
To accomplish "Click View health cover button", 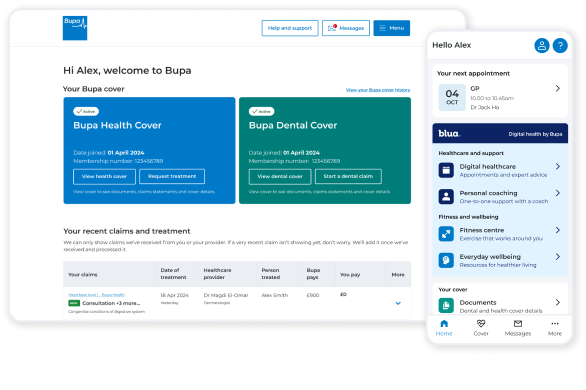I will point(104,176).
